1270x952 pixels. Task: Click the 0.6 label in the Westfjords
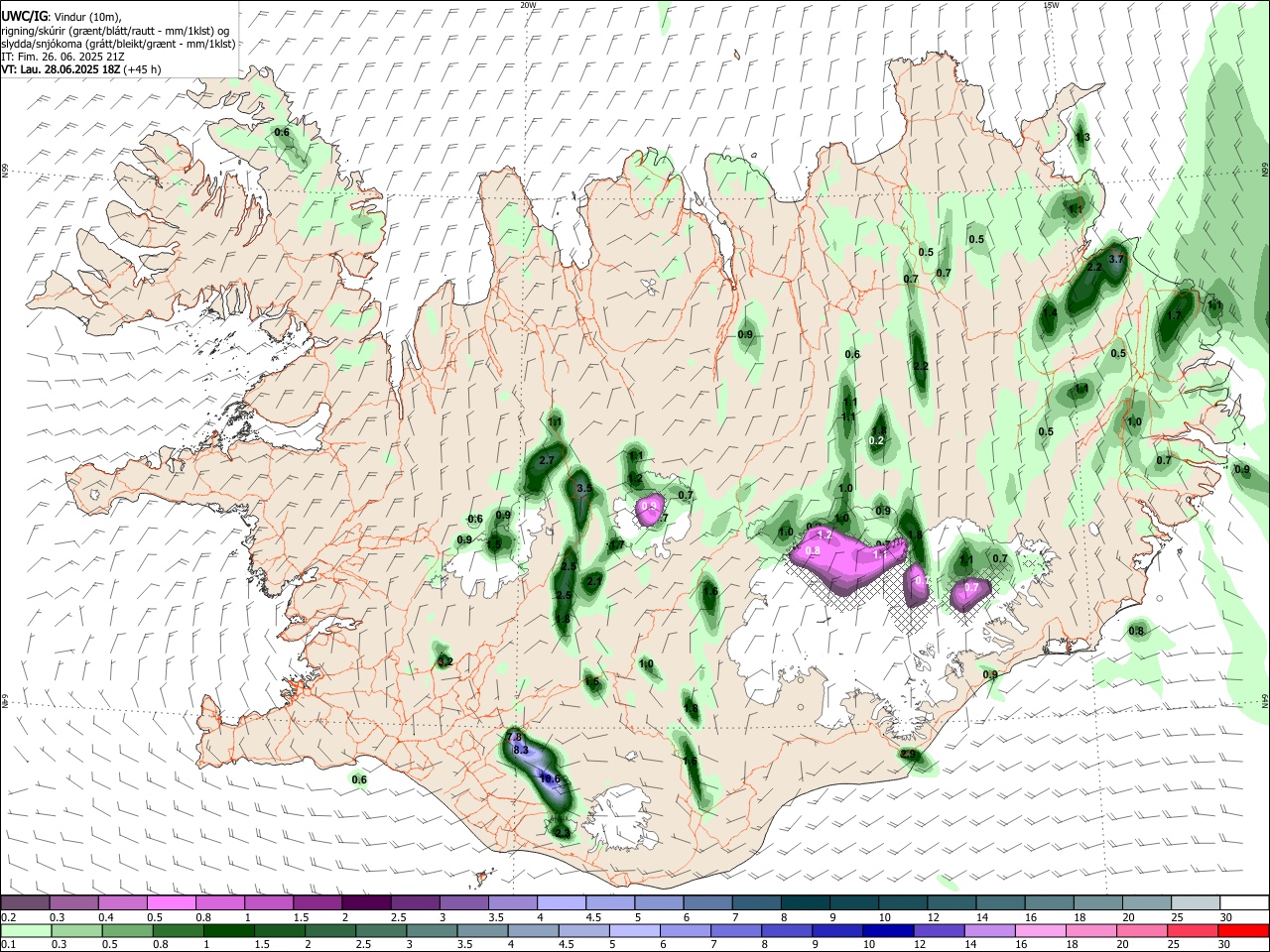[x=282, y=132]
